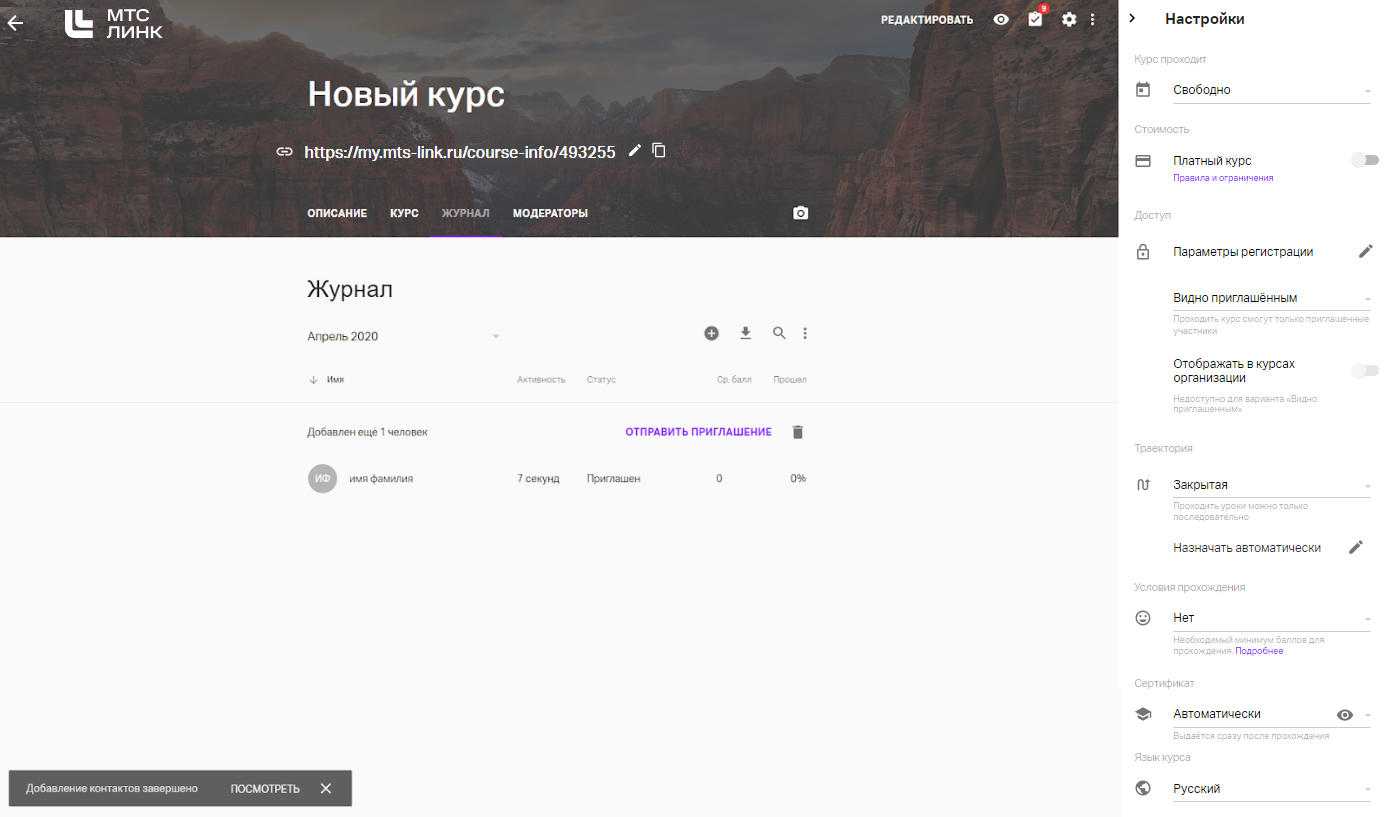The image size is (1388, 817).
Task: Click Статус column header
Action: tap(601, 380)
